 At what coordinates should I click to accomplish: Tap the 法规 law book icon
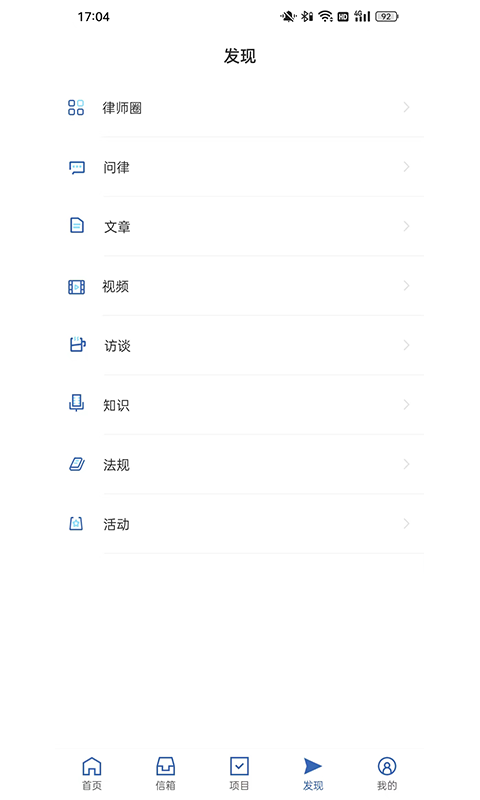[x=77, y=464]
